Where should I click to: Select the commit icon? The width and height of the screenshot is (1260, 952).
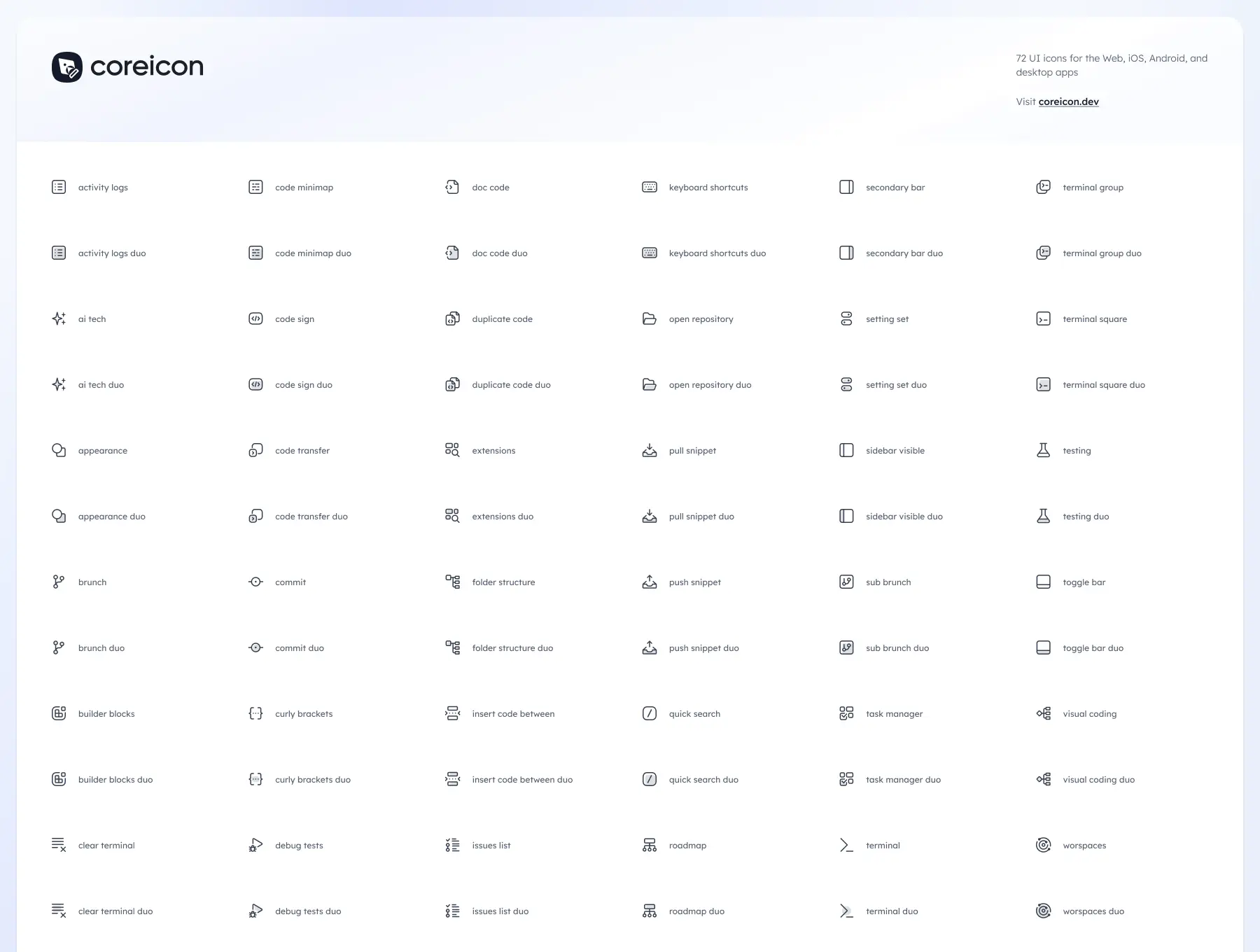[x=255, y=582]
